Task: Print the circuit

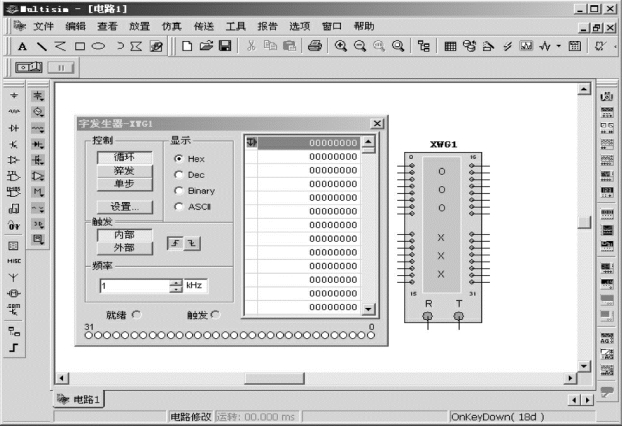Action: click(x=315, y=46)
